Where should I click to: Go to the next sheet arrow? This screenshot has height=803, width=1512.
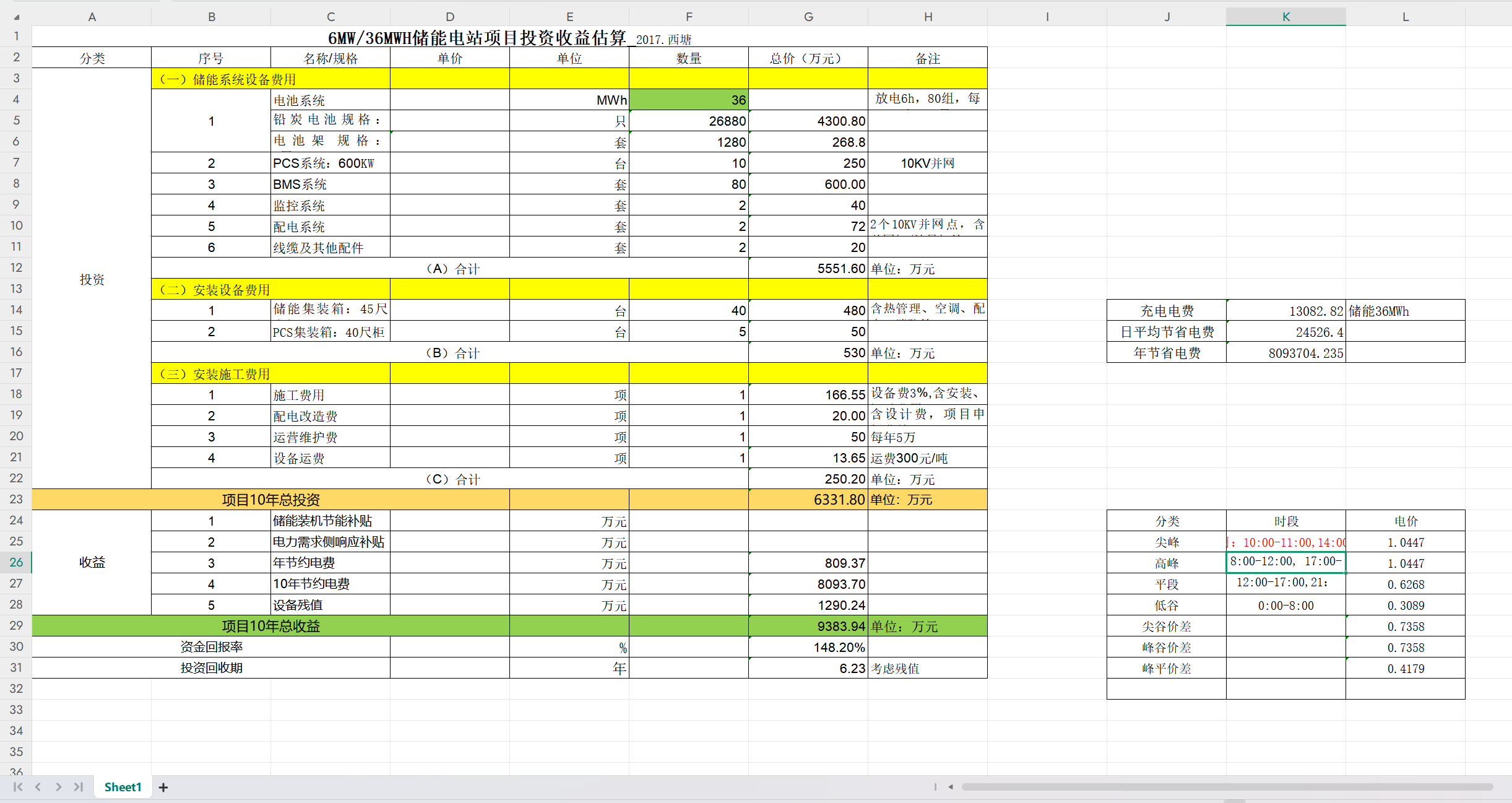pos(58,787)
